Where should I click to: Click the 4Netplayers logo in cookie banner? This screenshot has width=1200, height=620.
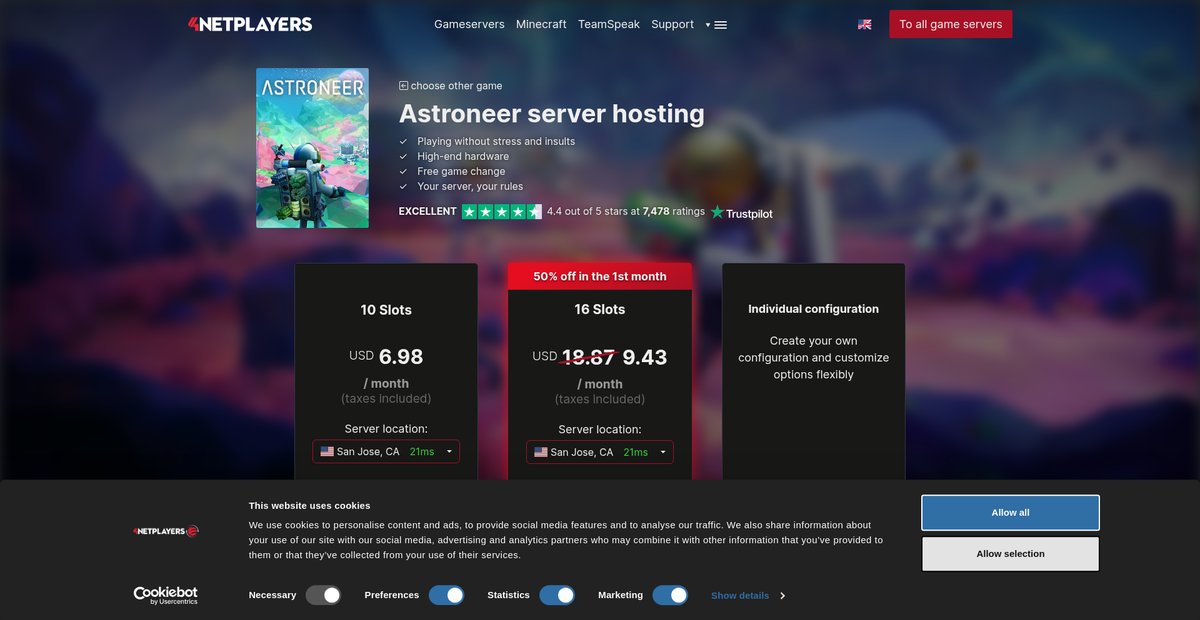[x=166, y=531]
